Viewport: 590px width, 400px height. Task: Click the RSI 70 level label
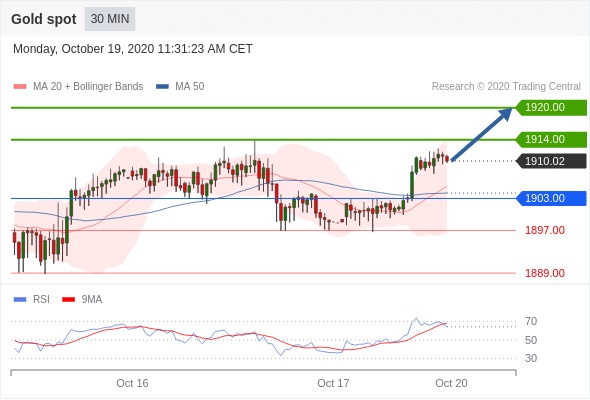(531, 321)
